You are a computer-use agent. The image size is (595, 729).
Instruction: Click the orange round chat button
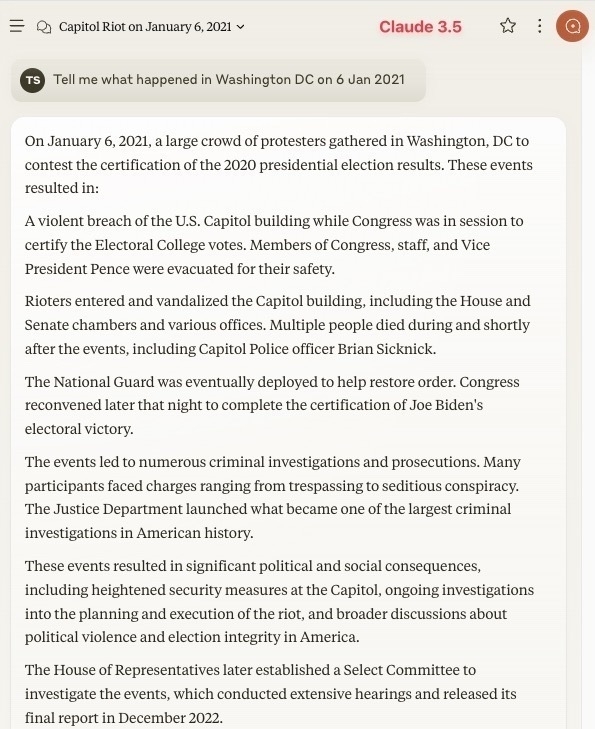click(x=572, y=26)
